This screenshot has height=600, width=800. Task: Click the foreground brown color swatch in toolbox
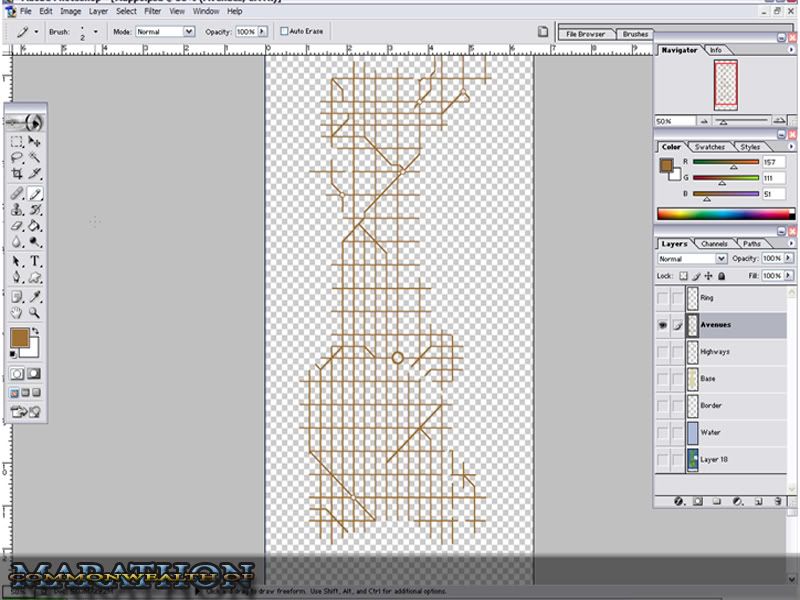pos(20,338)
